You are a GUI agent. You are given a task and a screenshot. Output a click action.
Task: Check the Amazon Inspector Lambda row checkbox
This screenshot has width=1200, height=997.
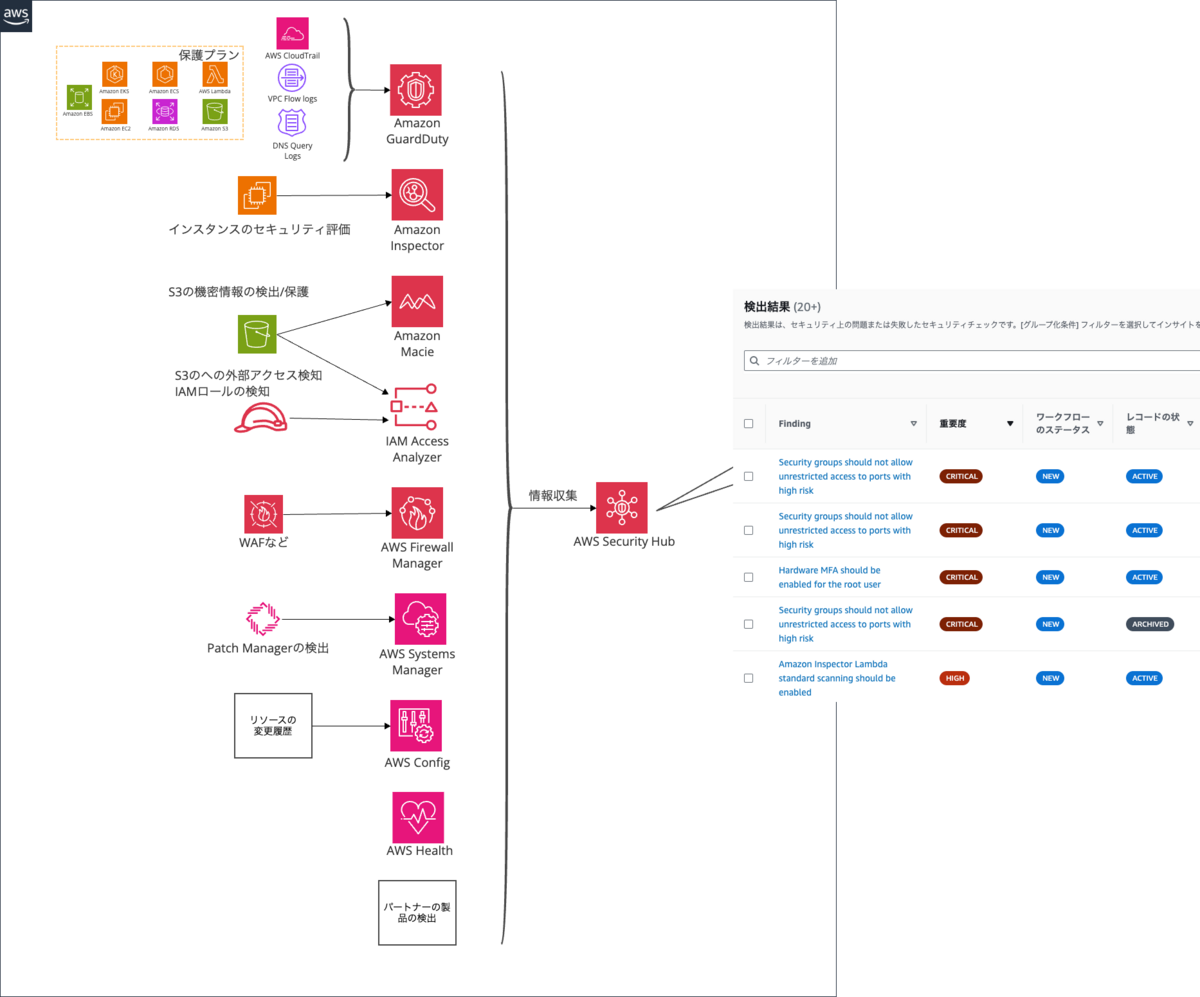pyautogui.click(x=748, y=678)
